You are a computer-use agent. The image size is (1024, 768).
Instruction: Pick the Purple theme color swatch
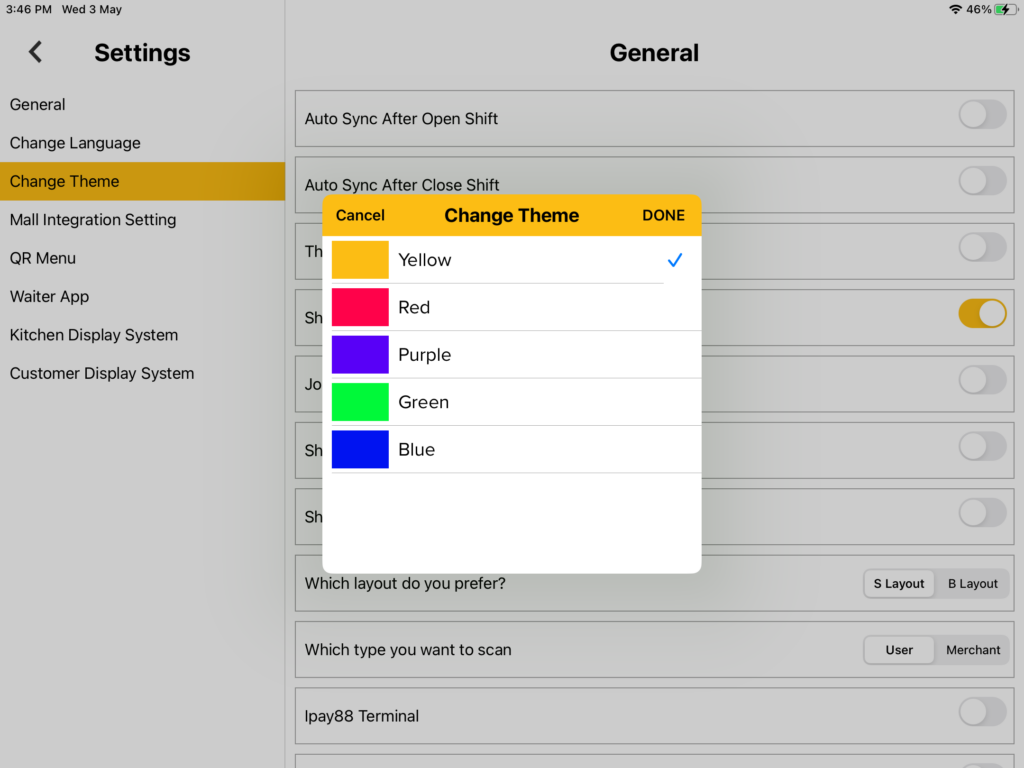(x=360, y=354)
